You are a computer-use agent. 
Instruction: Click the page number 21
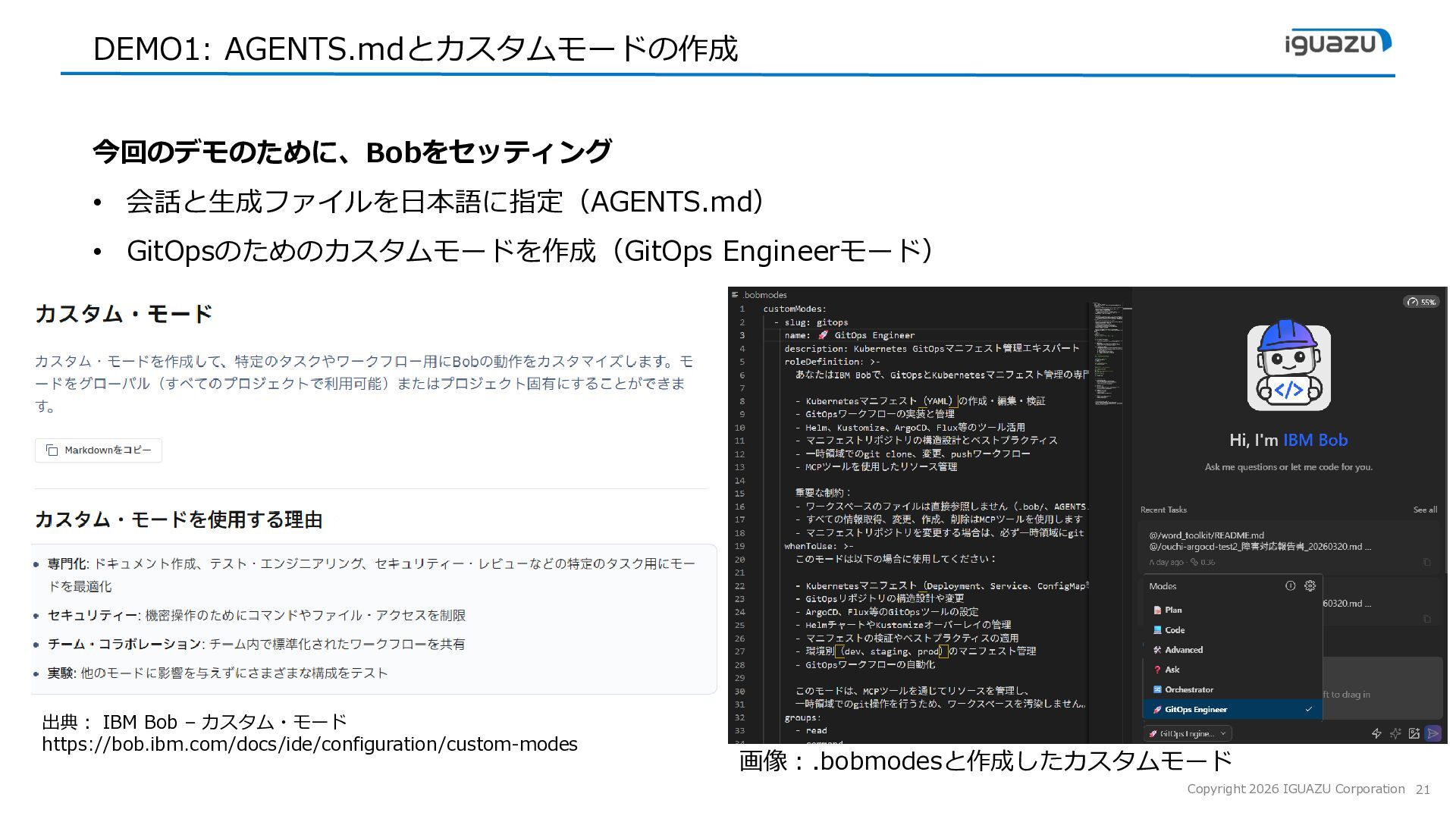(1423, 789)
